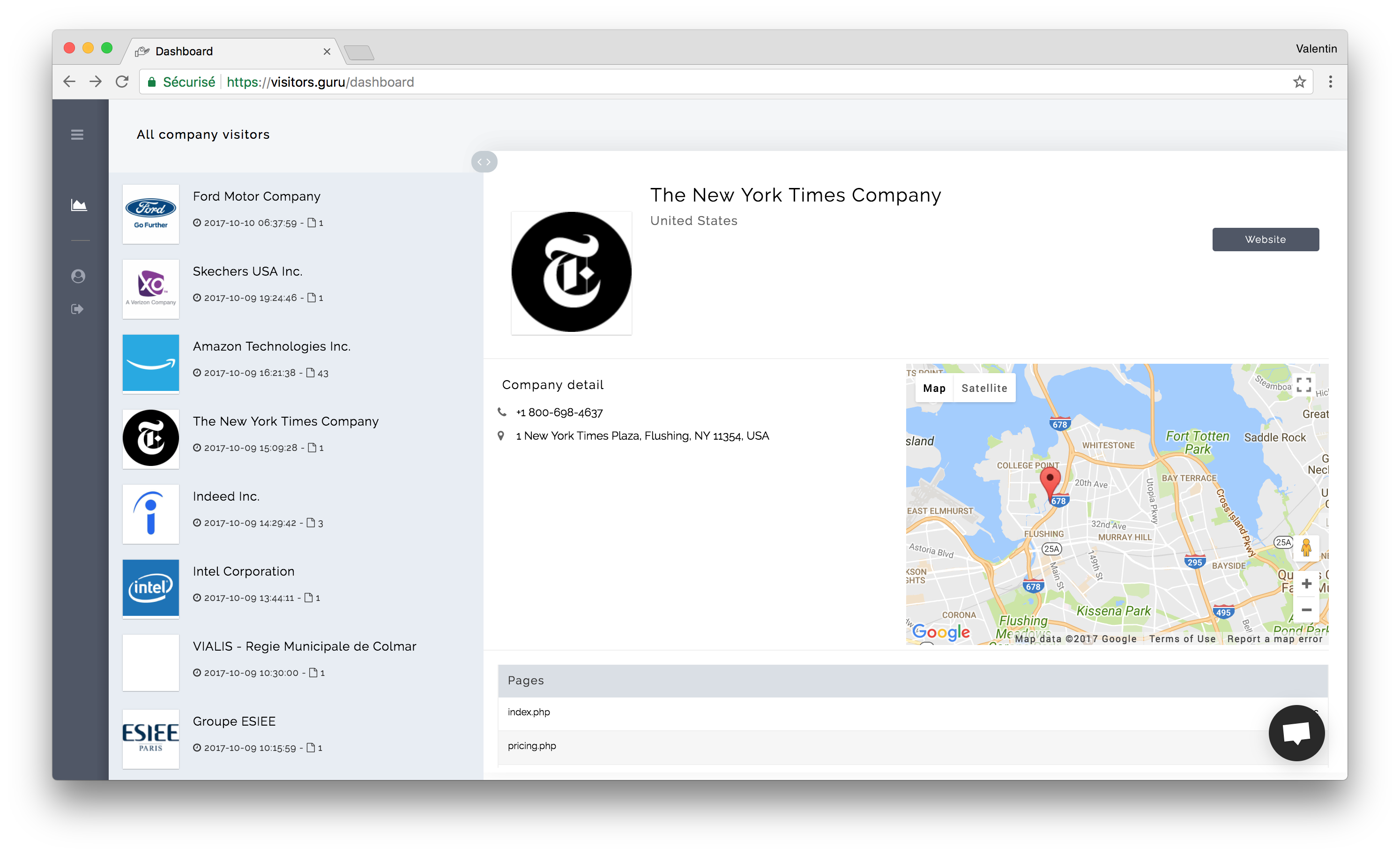Switch map to Satellite view
This screenshot has width=1400, height=855.
pos(984,388)
